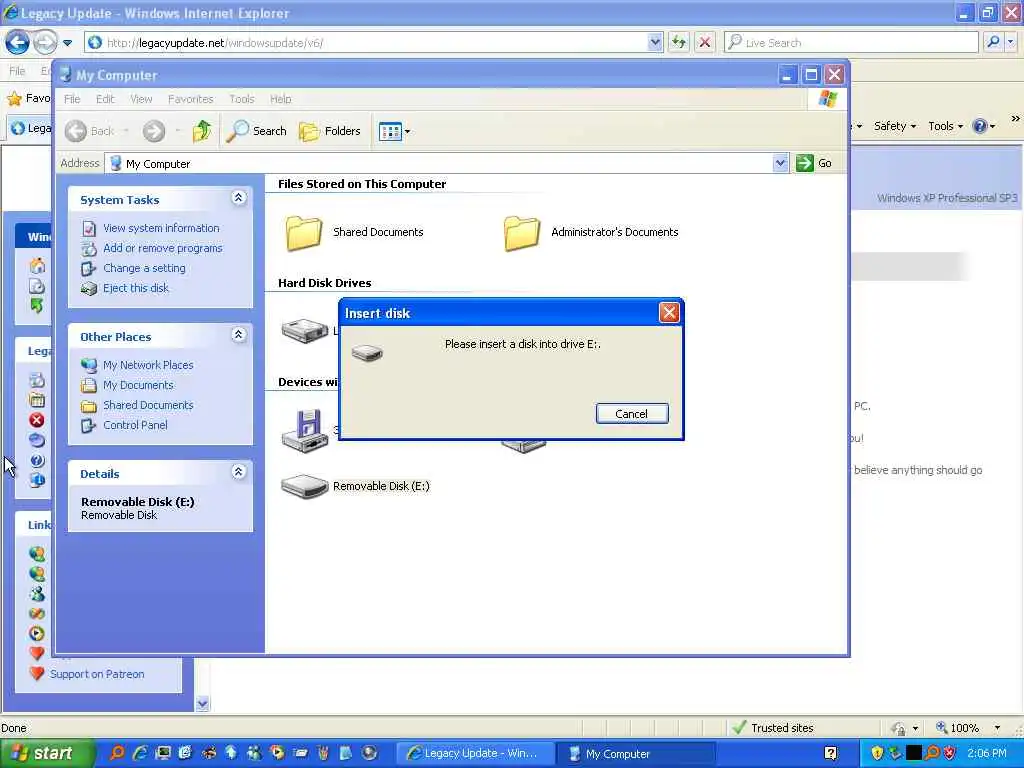This screenshot has height=768, width=1024.
Task: Click the Back button in My Computer
Action: pos(90,131)
